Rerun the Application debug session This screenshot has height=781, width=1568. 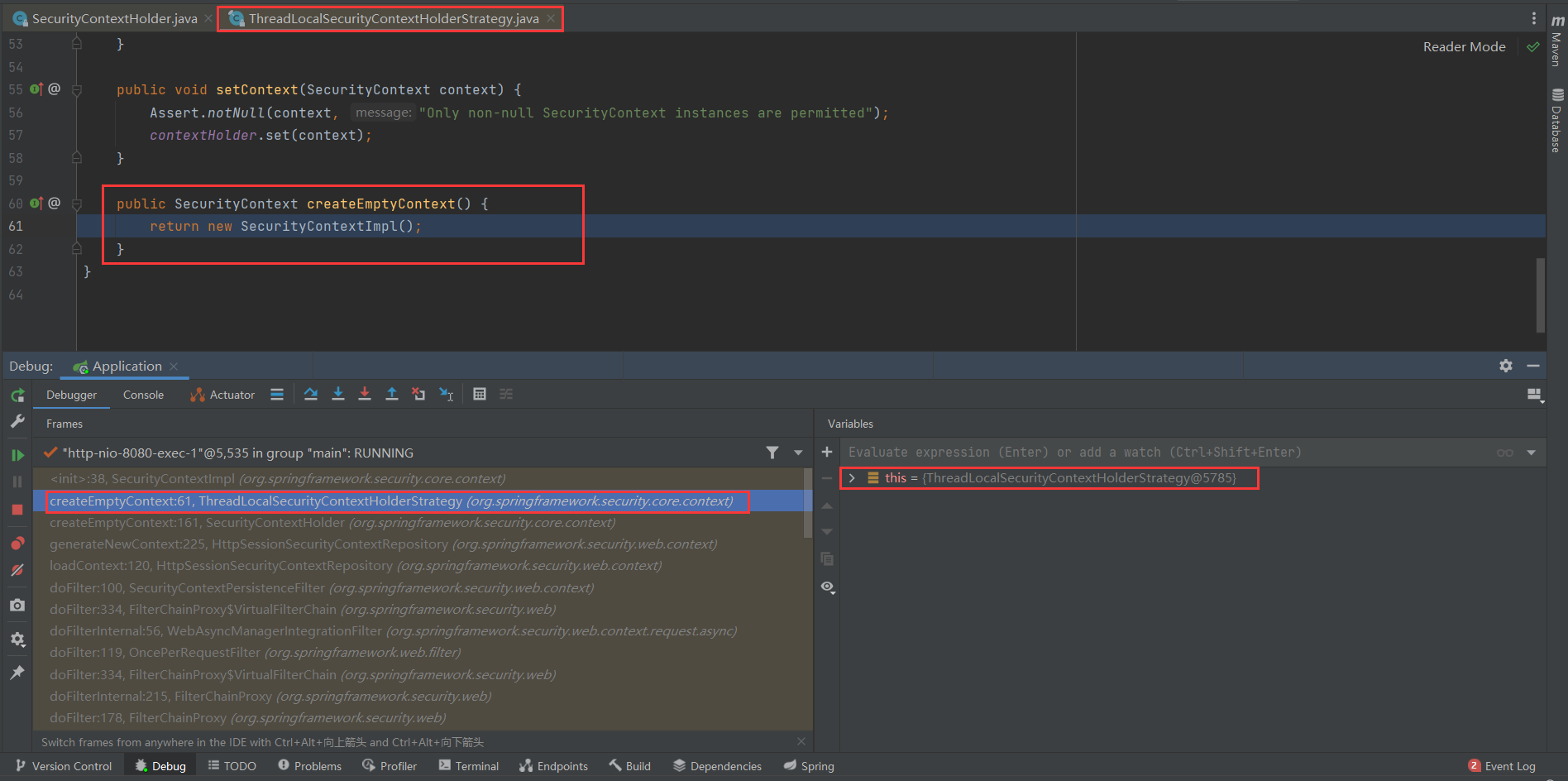click(x=17, y=395)
